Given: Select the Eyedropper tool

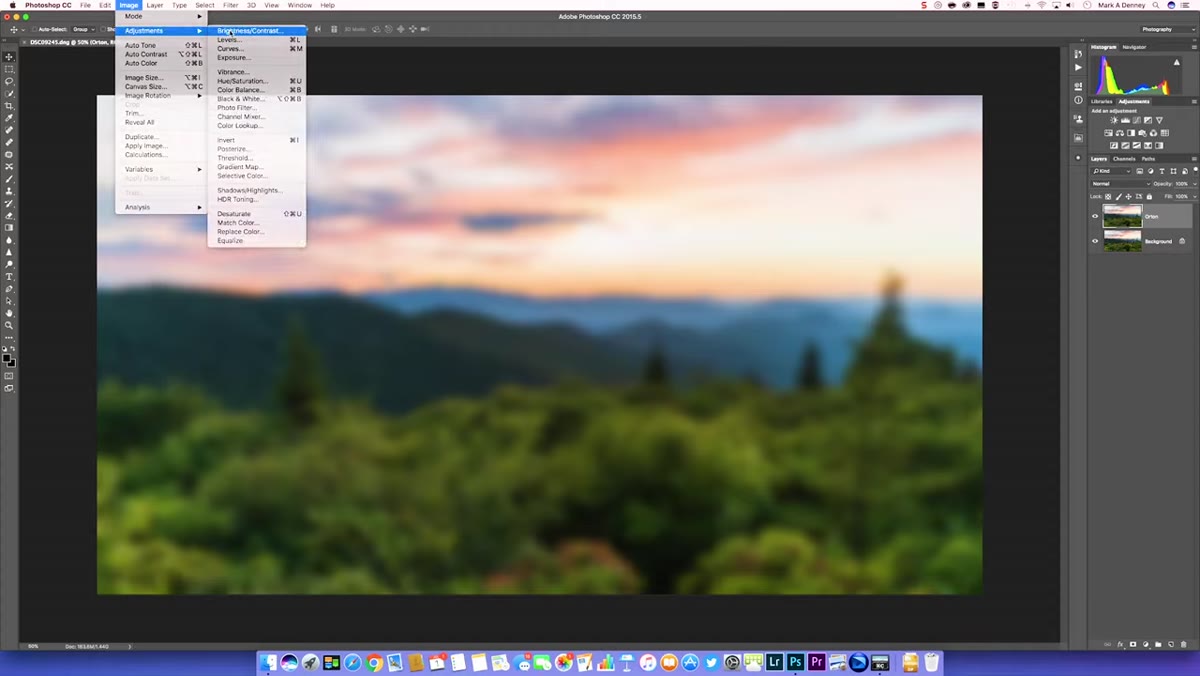Looking at the screenshot, I should coord(9,118).
